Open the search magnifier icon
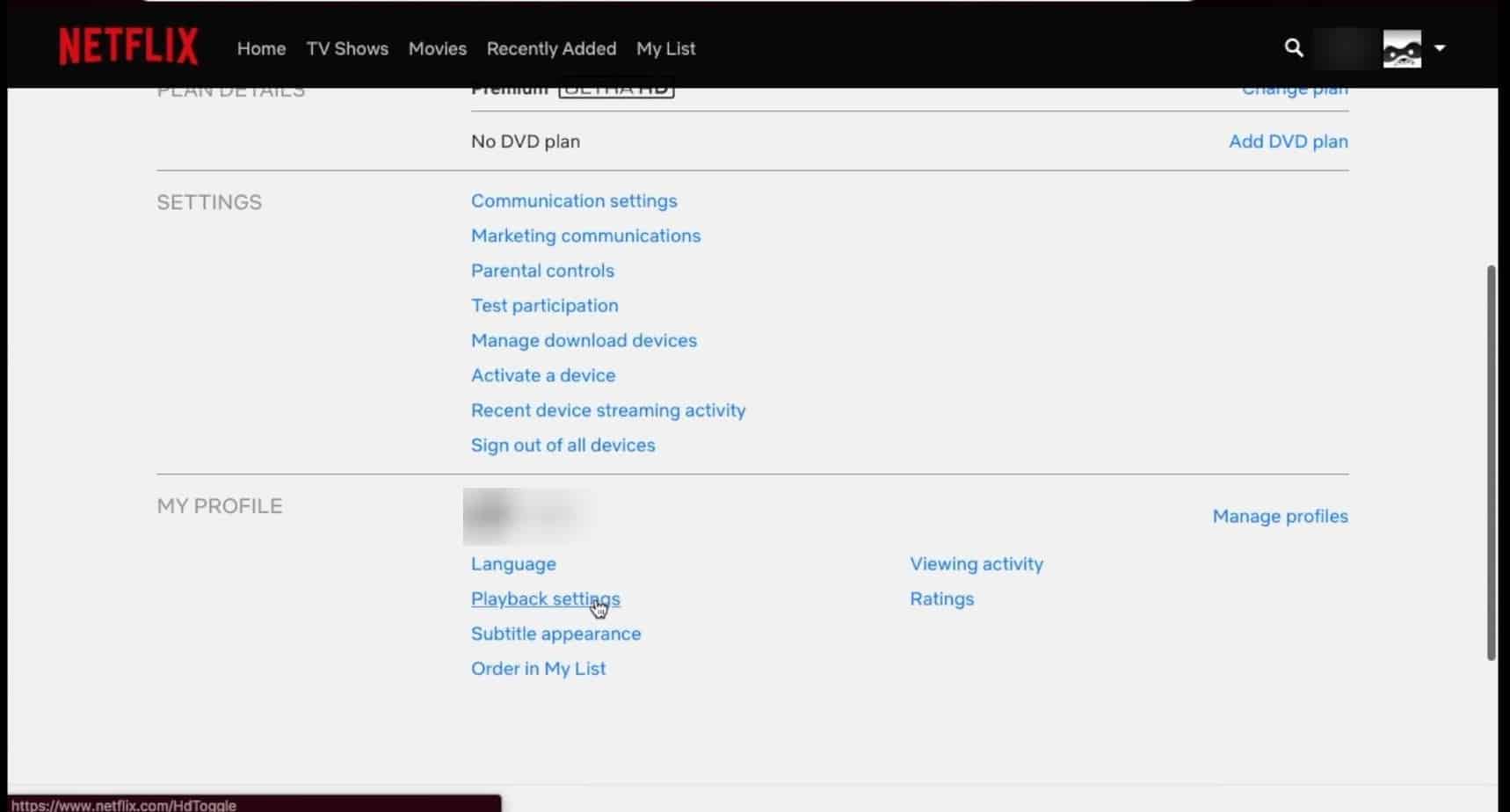The width and height of the screenshot is (1510, 812). pyautogui.click(x=1294, y=48)
